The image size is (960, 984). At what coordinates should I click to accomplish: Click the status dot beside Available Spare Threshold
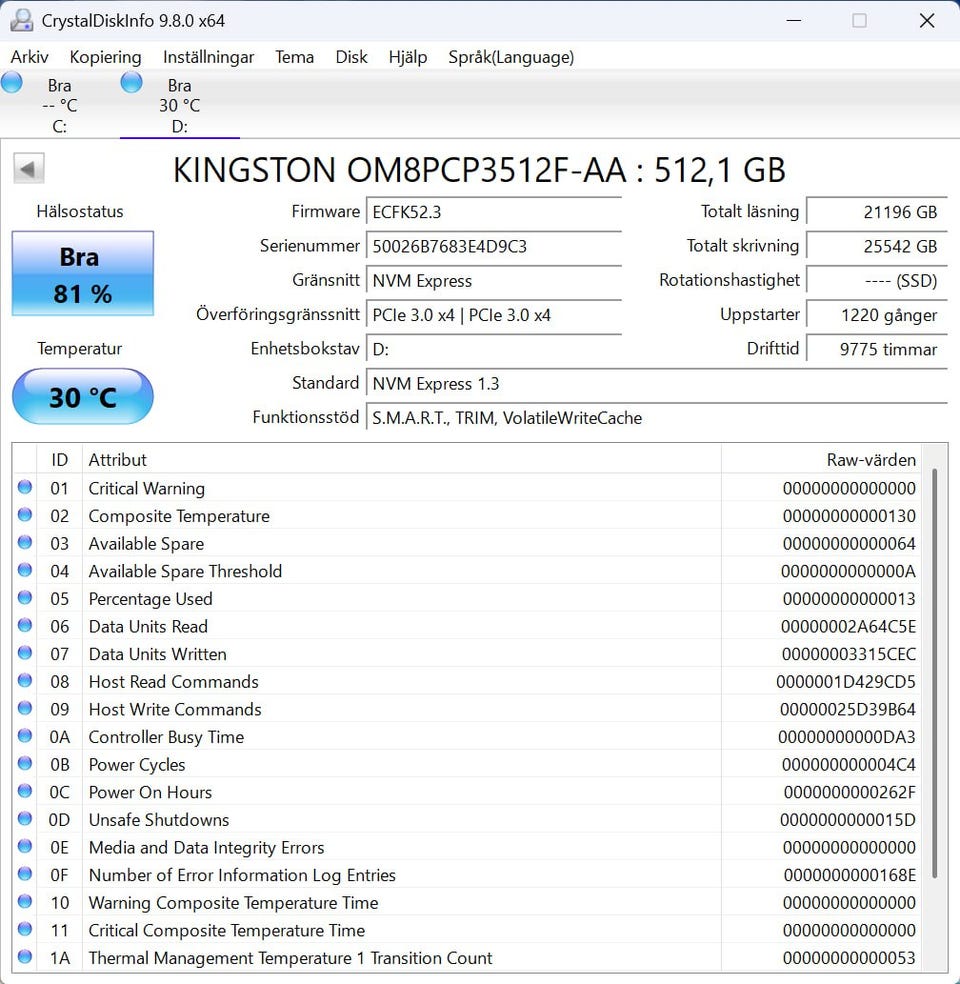coord(25,570)
